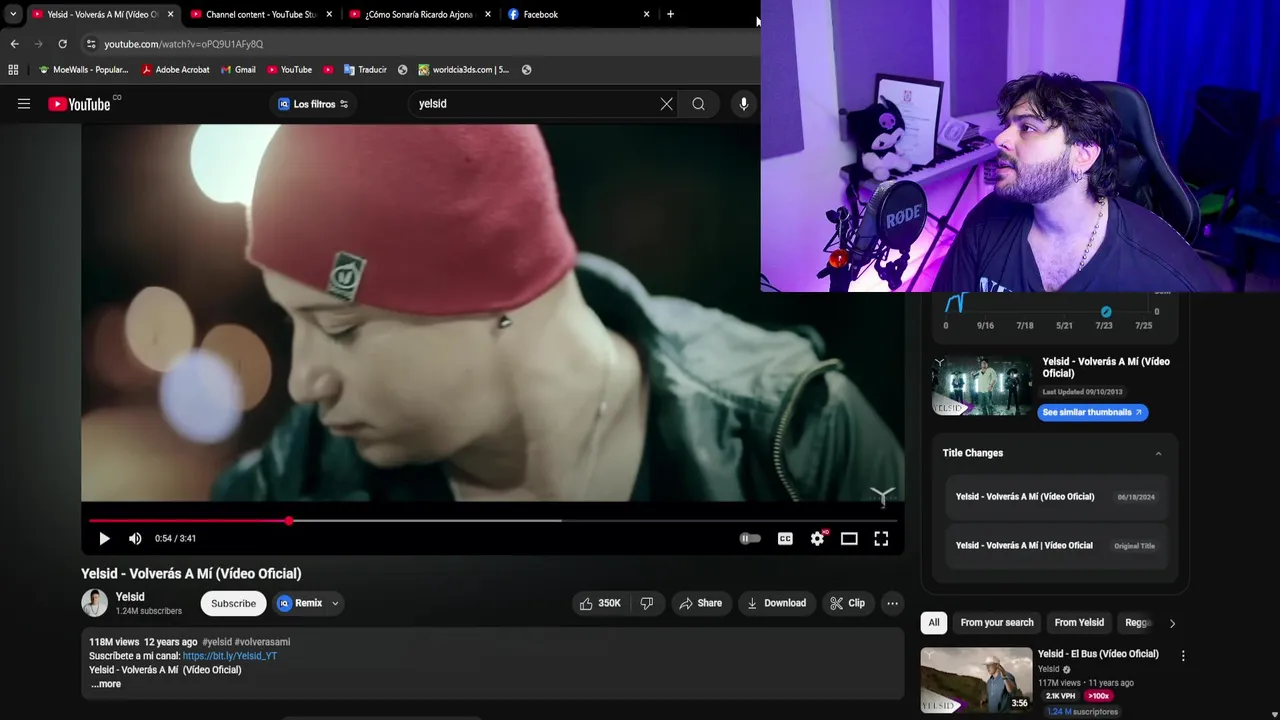Screen dimensions: 1280x720
Task: Go back in browser history
Action: [x=14, y=44]
